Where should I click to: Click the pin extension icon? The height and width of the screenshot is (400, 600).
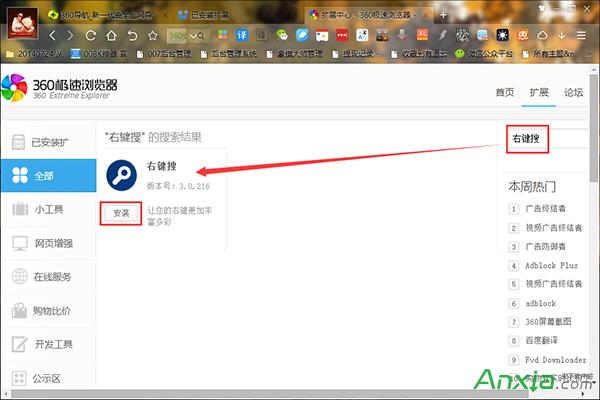pyautogui.click(x=442, y=35)
